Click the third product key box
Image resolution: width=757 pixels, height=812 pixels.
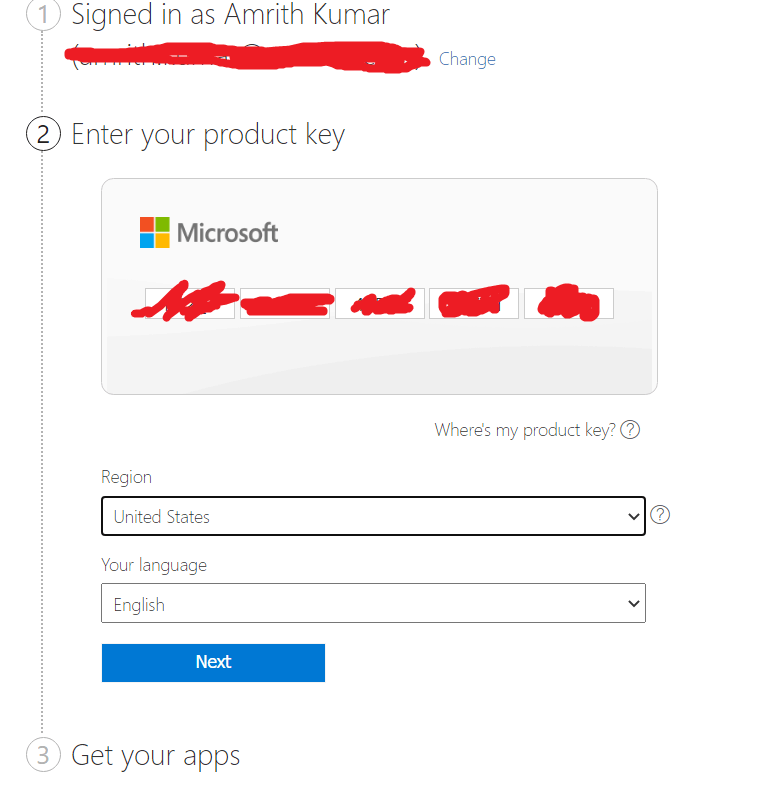pos(379,303)
